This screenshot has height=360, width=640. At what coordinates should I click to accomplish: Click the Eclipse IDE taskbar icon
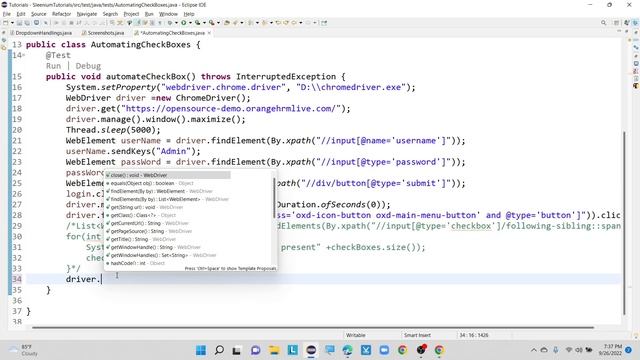311,350
